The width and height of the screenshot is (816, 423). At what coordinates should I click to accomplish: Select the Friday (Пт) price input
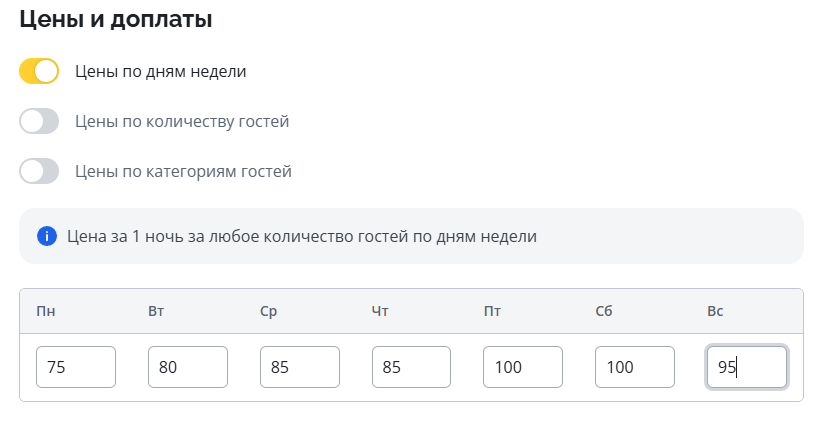tap(523, 367)
